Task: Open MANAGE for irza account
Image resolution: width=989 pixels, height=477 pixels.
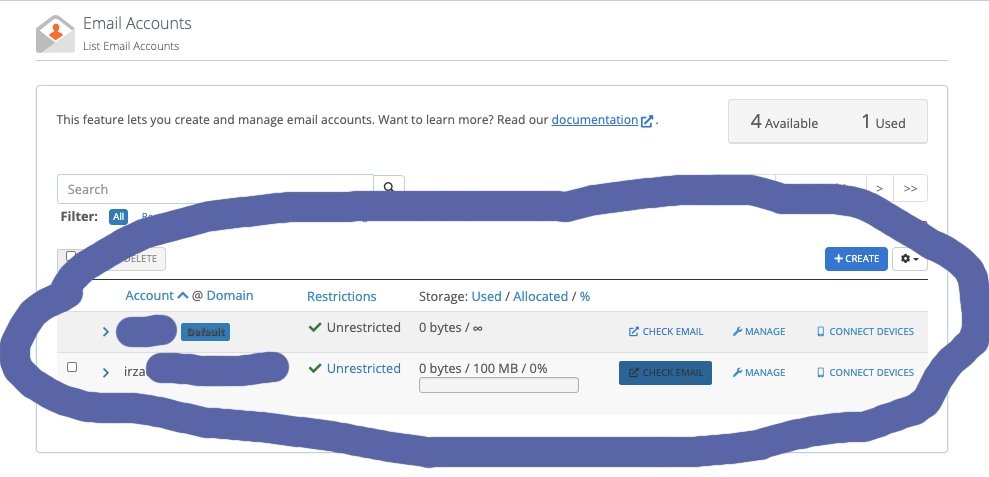Action: pos(759,372)
